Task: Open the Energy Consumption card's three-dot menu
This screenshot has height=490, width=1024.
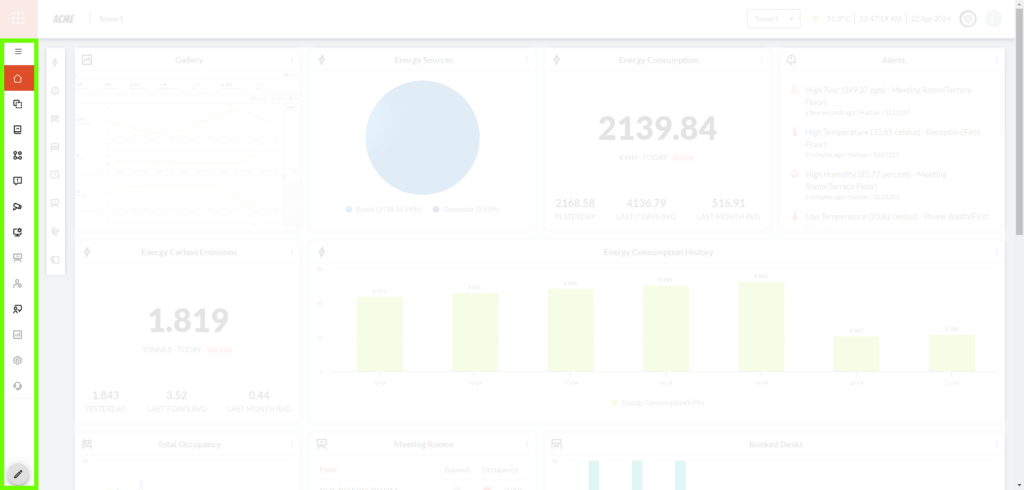Action: [x=761, y=60]
